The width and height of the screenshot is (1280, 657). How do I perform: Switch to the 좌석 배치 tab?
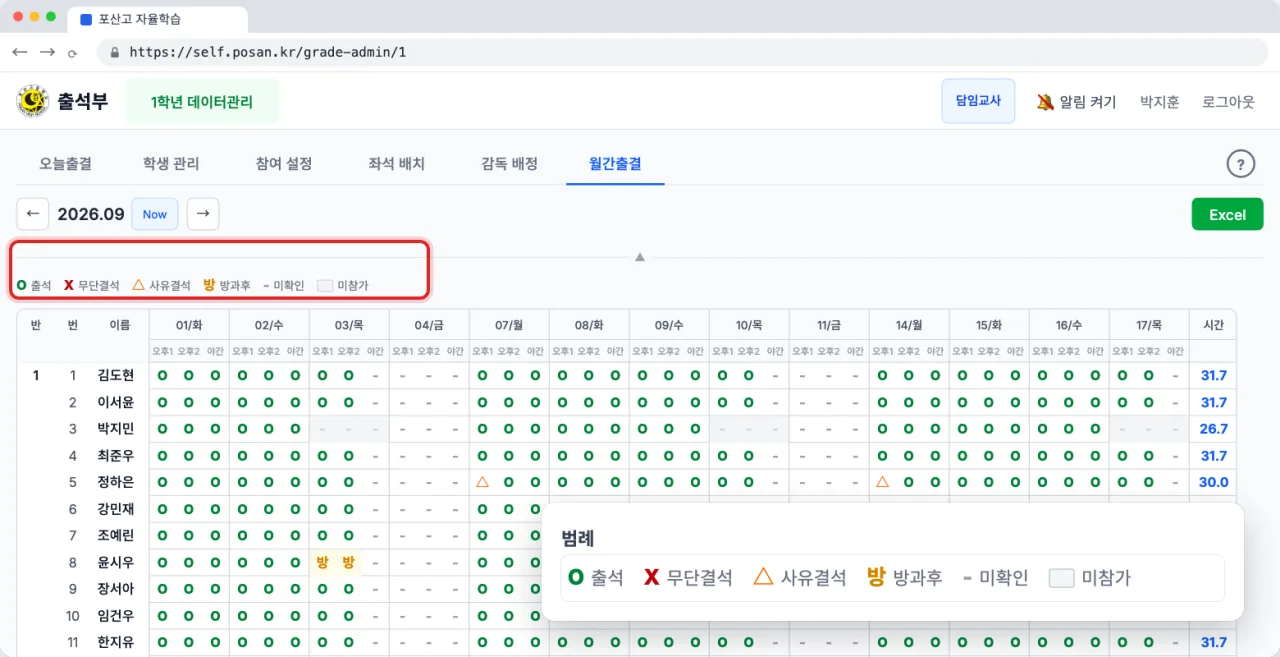coord(397,164)
